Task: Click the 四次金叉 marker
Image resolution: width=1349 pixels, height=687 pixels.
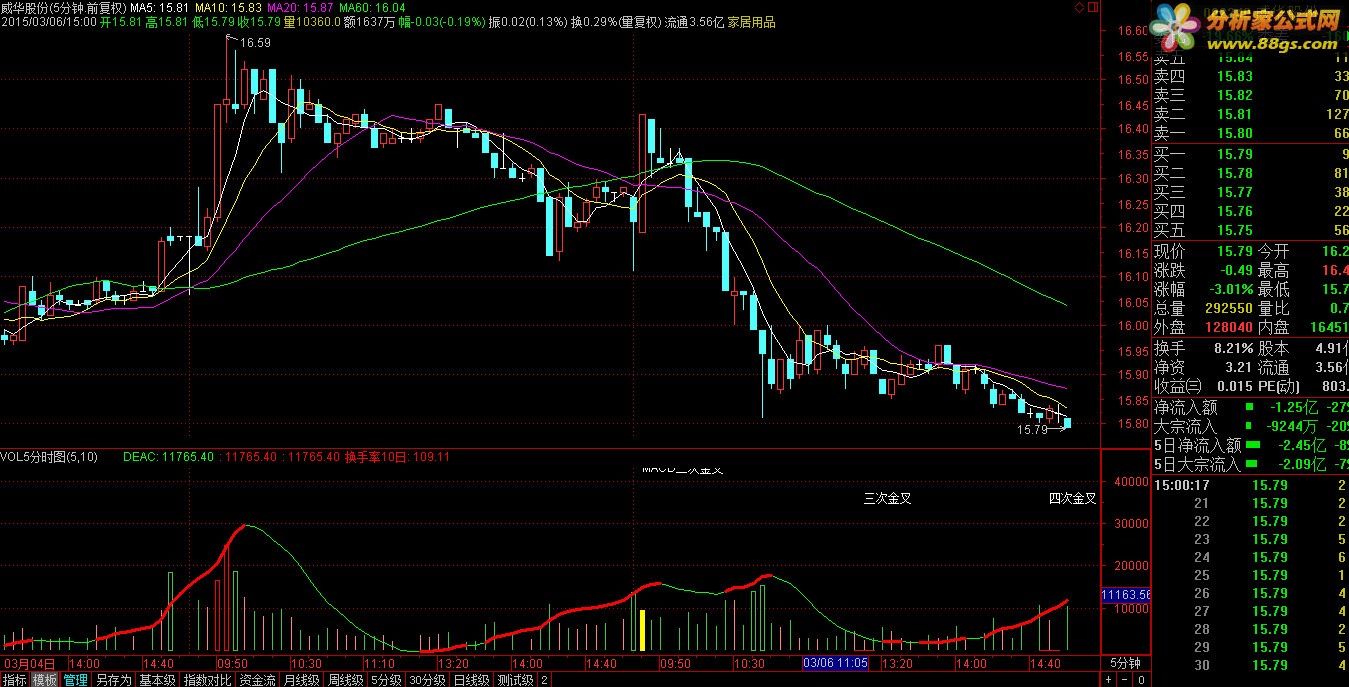Action: tap(1072, 498)
